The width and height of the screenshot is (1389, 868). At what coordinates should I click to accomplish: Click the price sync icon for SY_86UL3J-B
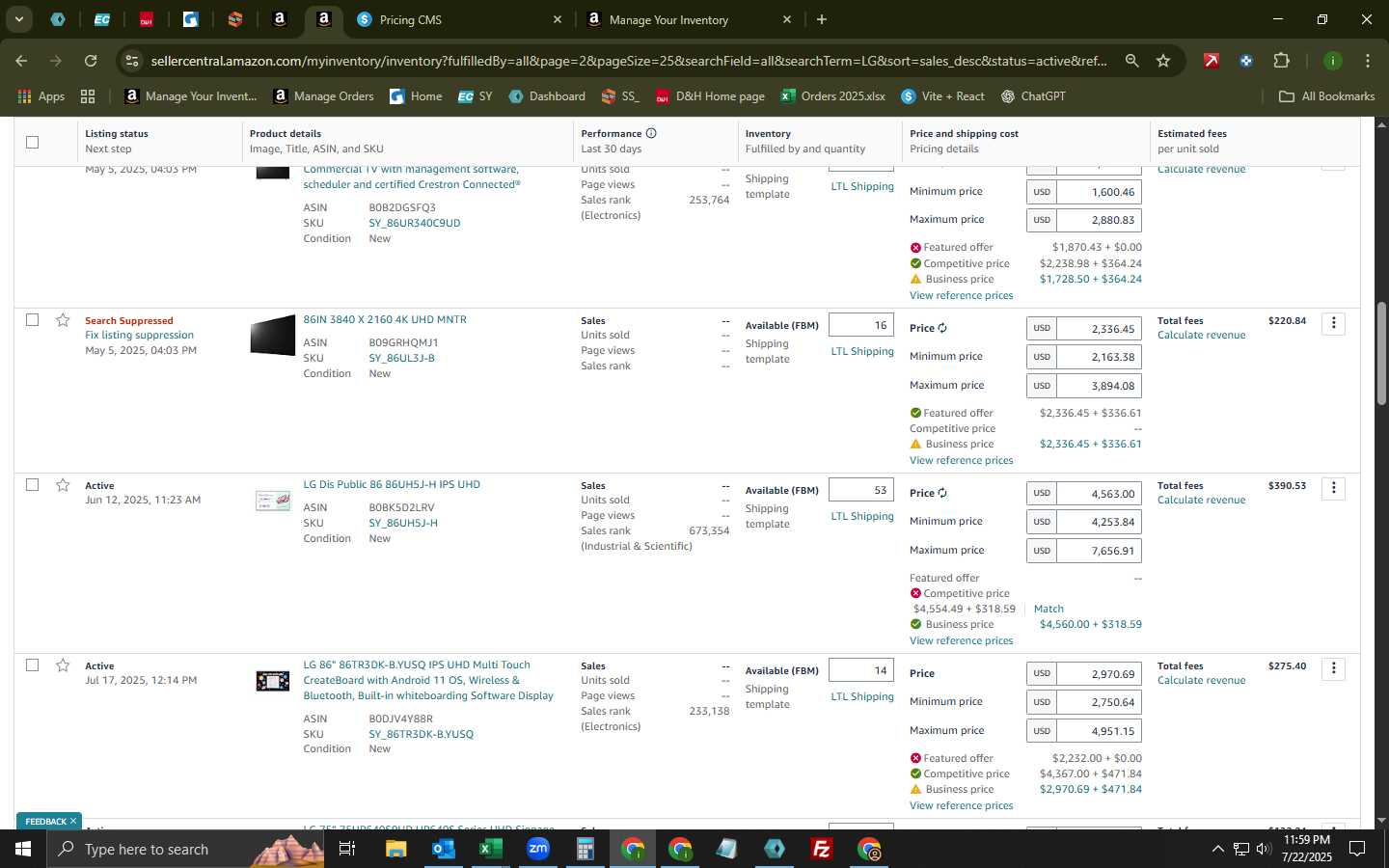(x=942, y=328)
